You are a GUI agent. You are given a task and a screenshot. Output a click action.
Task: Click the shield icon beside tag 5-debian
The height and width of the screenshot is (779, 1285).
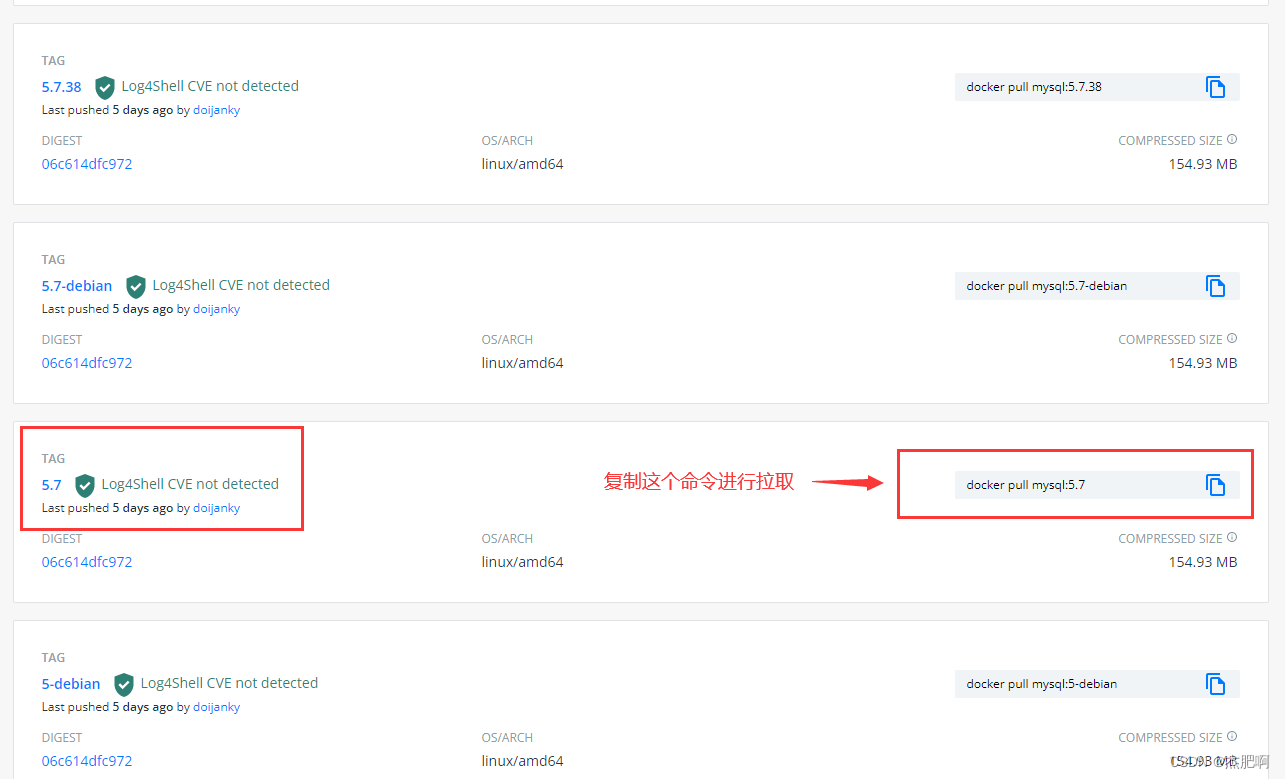(124, 684)
